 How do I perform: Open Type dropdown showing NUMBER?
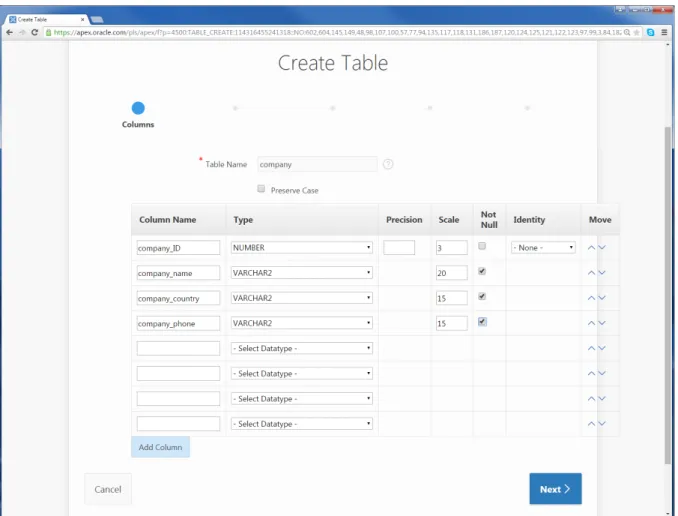pos(301,248)
